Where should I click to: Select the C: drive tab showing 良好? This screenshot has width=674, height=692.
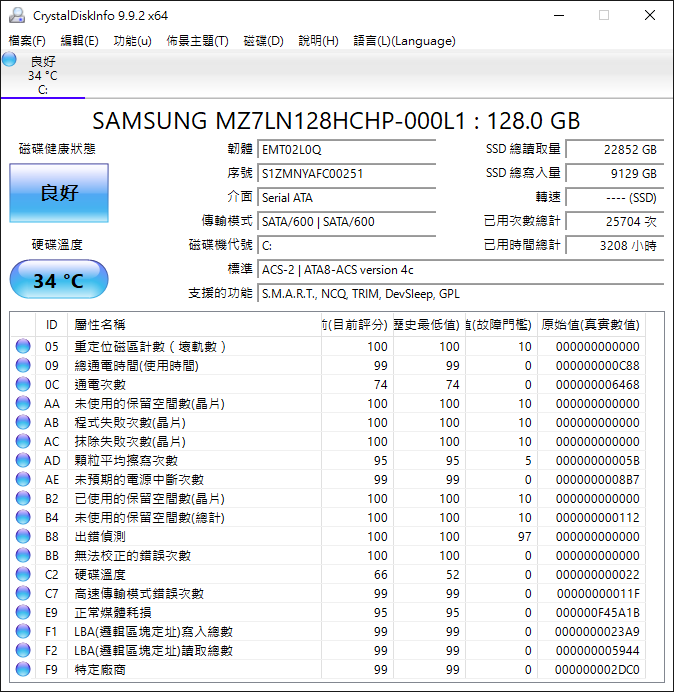[x=43, y=75]
